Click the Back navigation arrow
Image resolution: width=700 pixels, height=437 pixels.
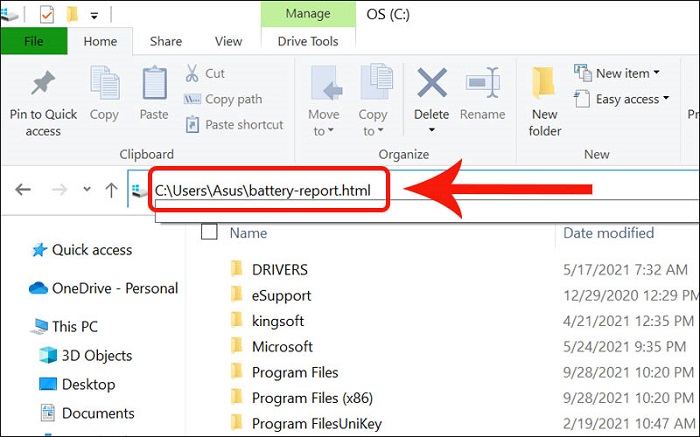click(23, 190)
